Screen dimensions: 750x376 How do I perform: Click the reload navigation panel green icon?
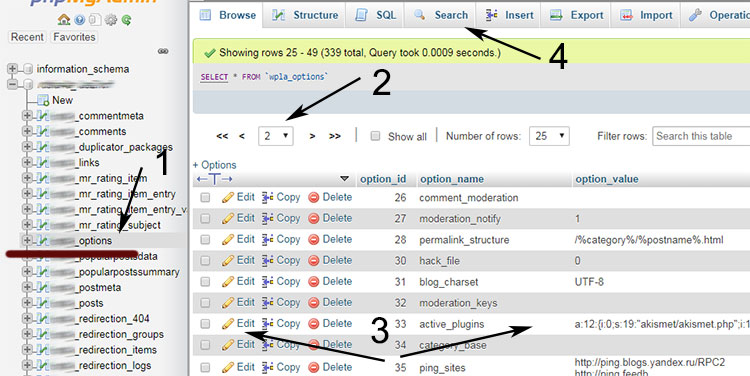click(x=126, y=20)
